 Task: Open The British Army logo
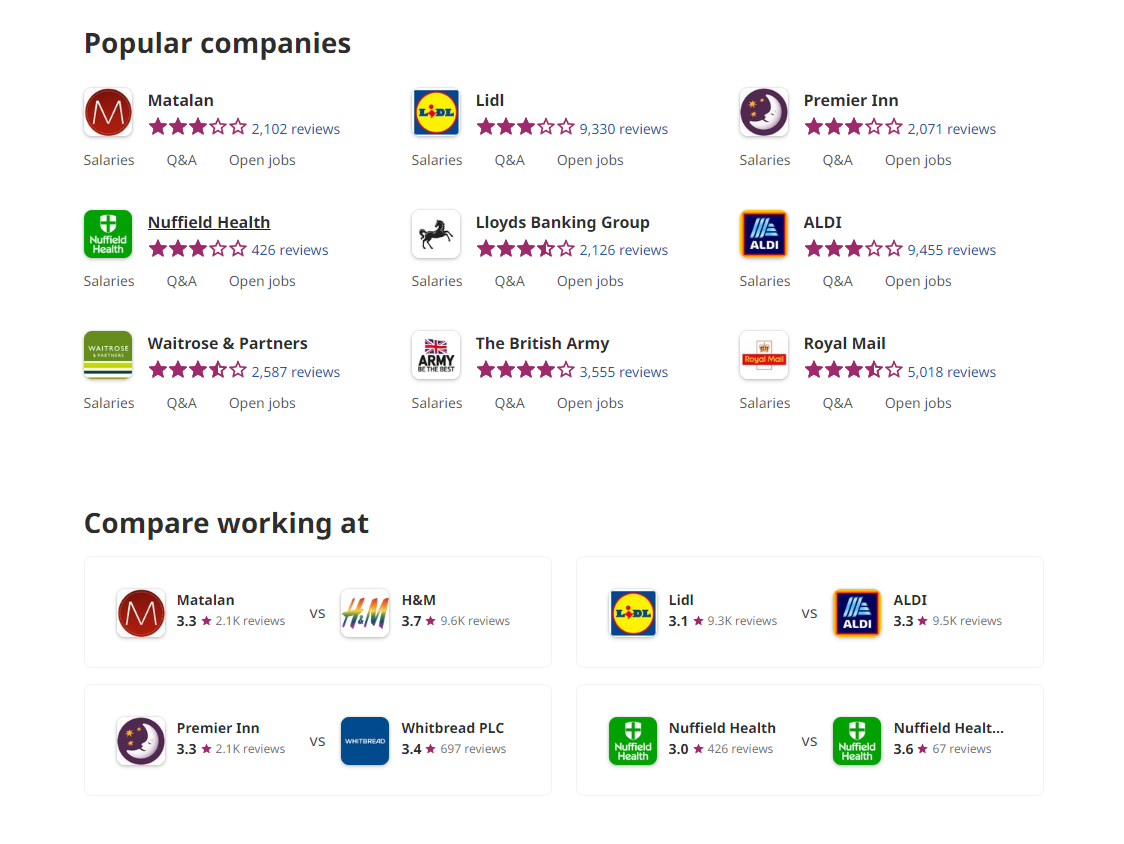coord(436,355)
